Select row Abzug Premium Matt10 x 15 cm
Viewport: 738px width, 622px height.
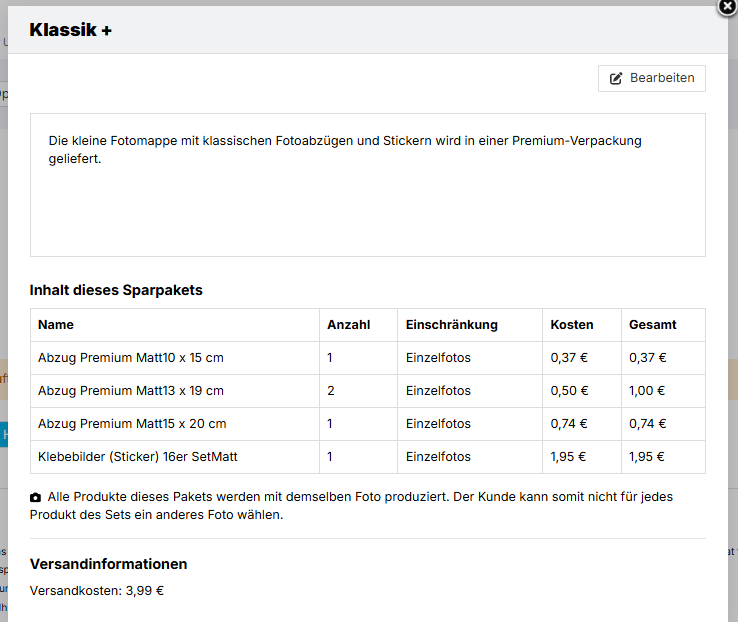pyautogui.click(x=368, y=358)
